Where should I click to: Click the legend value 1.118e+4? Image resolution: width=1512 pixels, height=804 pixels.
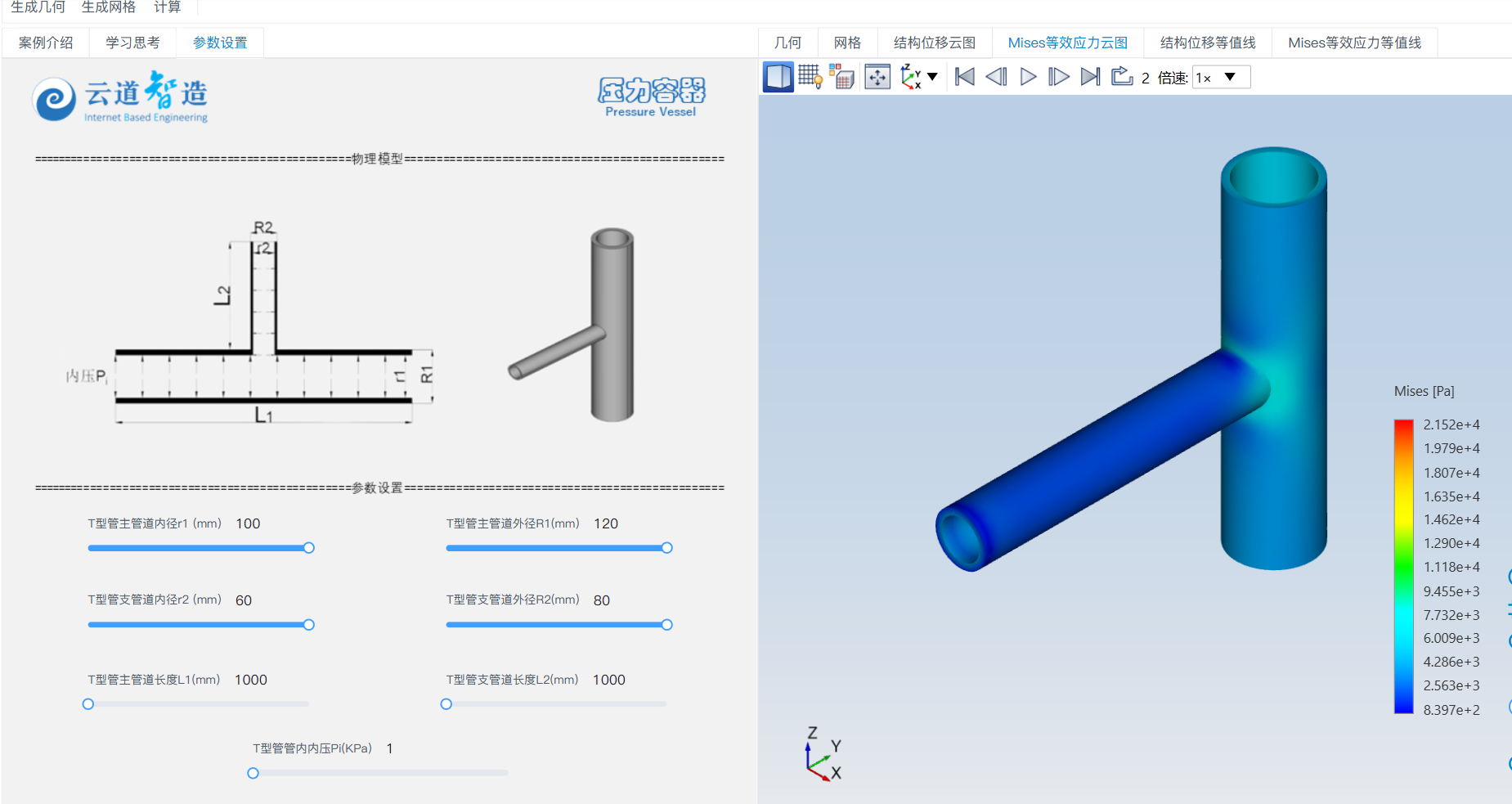pos(1451,567)
